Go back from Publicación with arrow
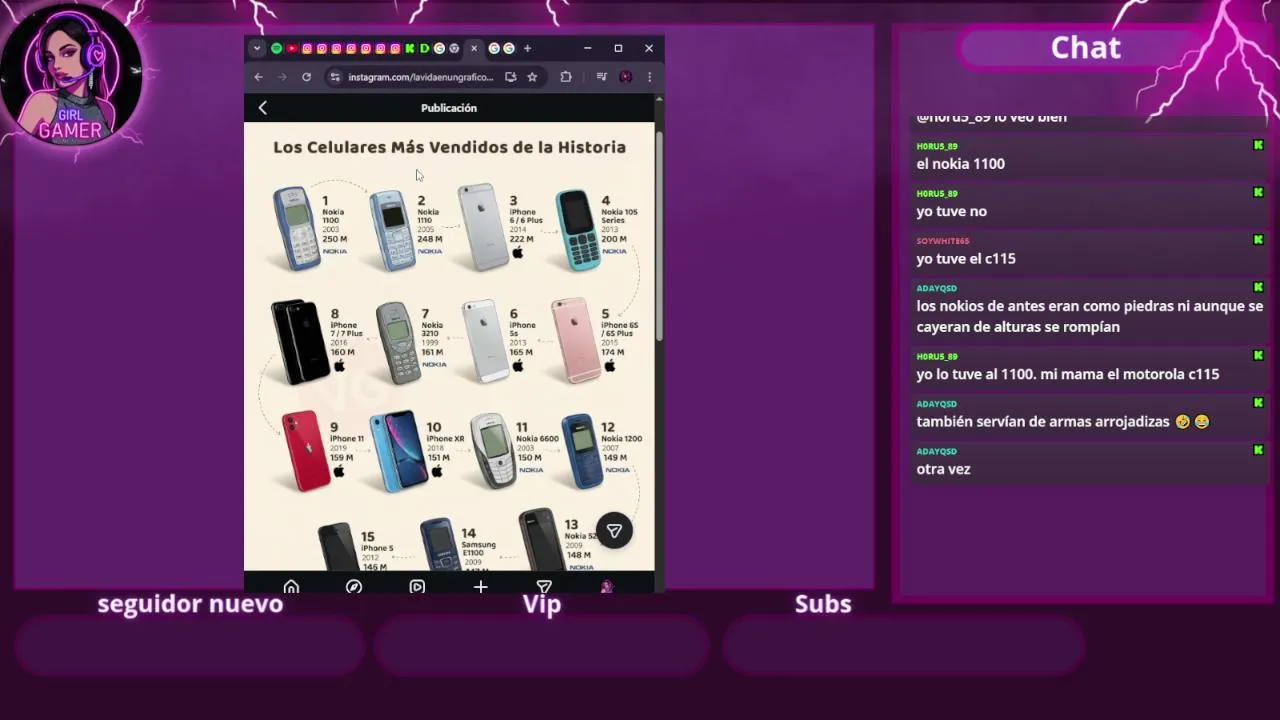The image size is (1280, 720). (263, 108)
